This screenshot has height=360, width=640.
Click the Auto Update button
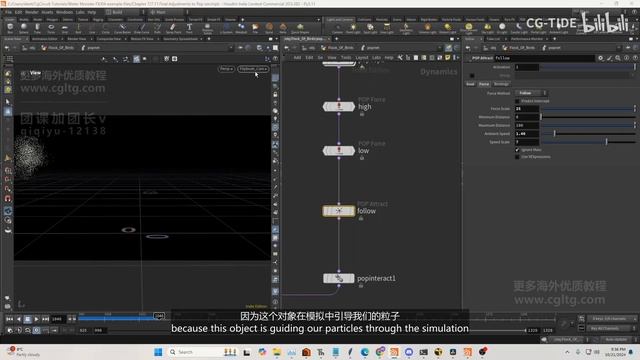click(616, 340)
